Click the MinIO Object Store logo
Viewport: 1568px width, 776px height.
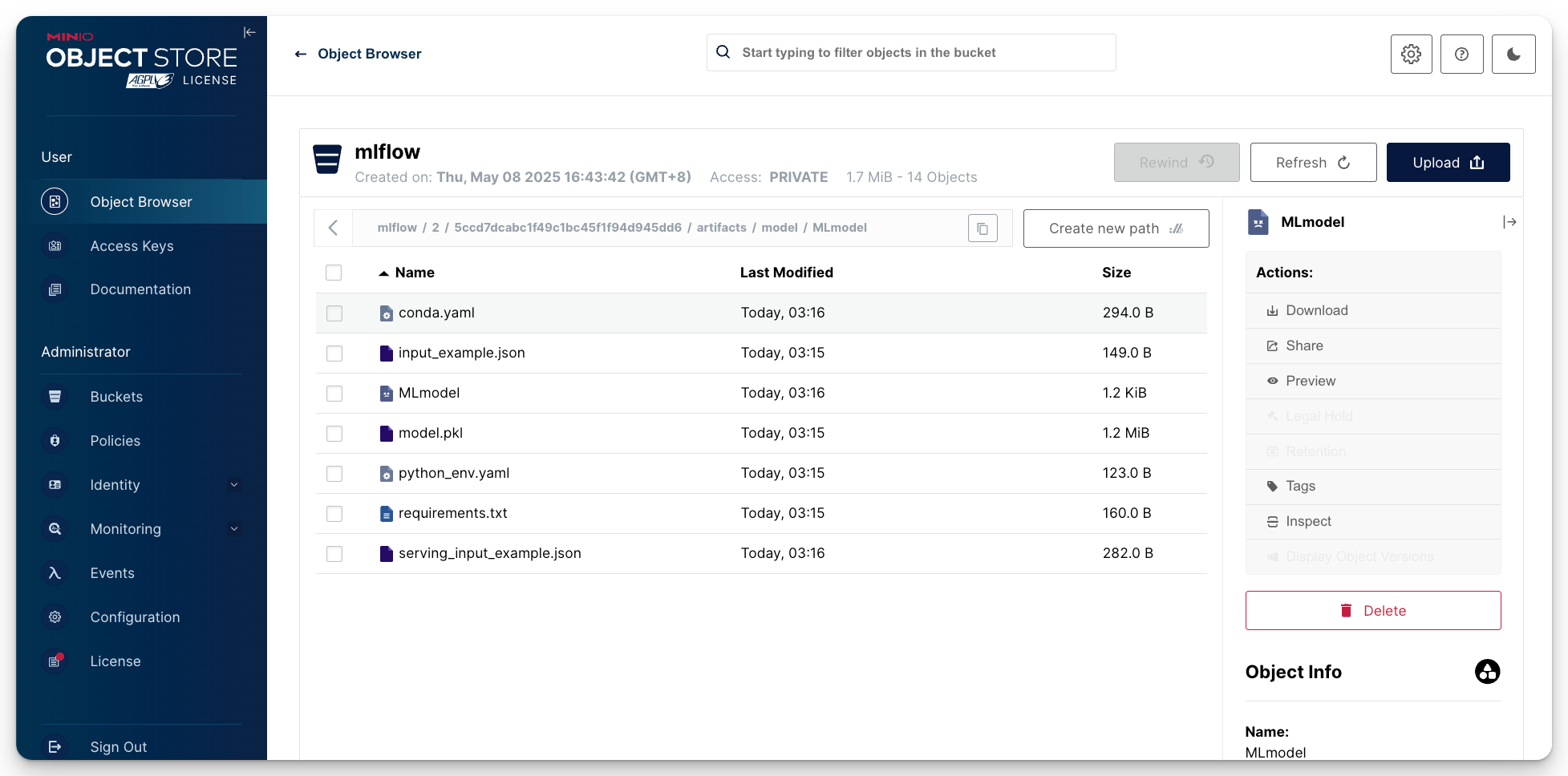[x=142, y=60]
